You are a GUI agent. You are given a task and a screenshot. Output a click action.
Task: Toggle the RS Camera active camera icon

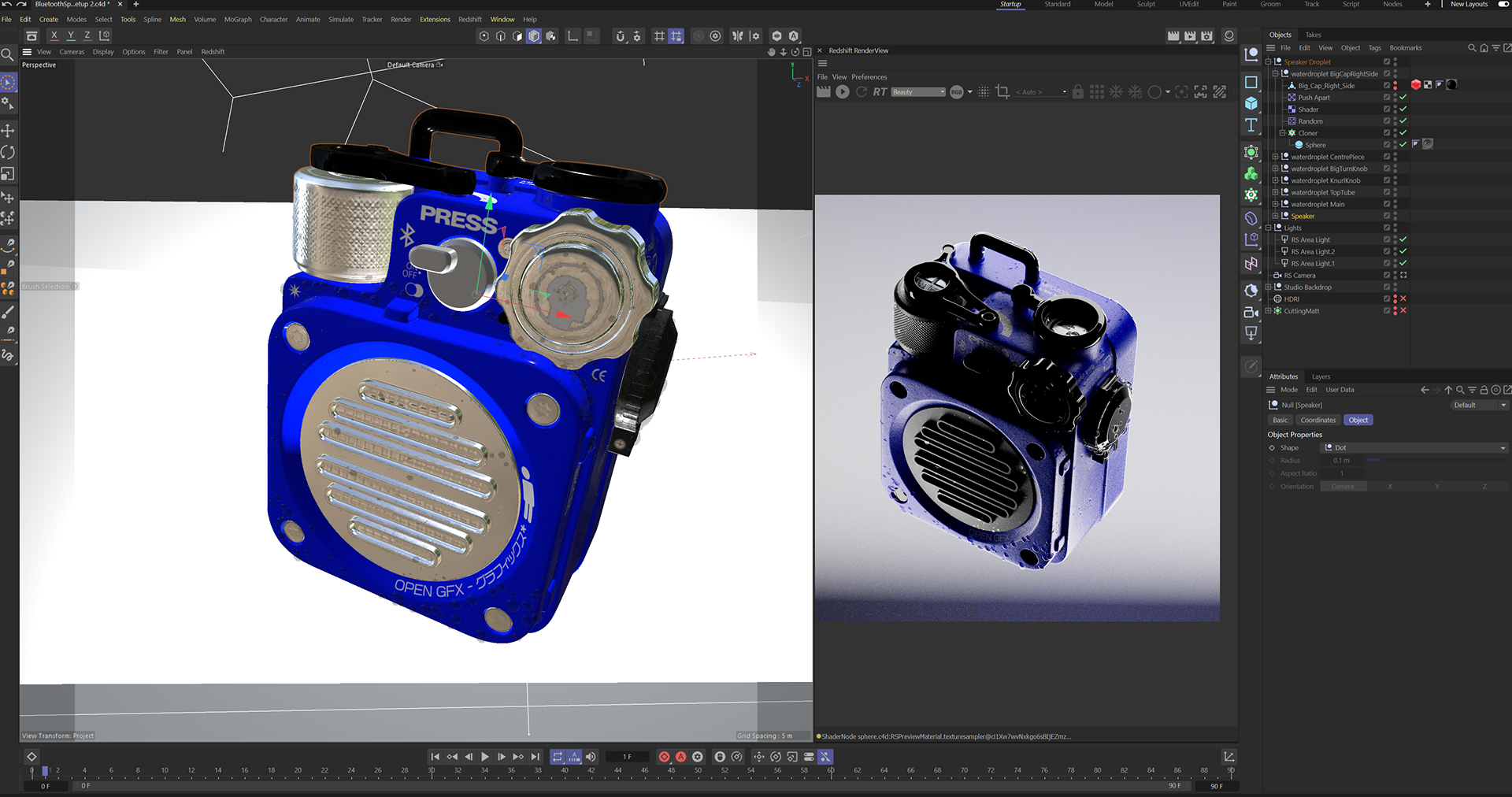click(x=1403, y=276)
